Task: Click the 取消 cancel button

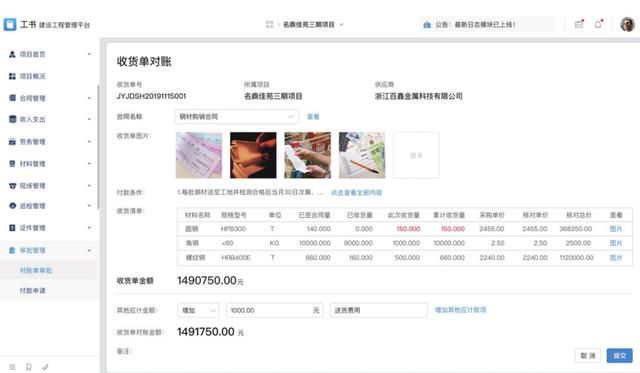Action: pyautogui.click(x=588, y=356)
